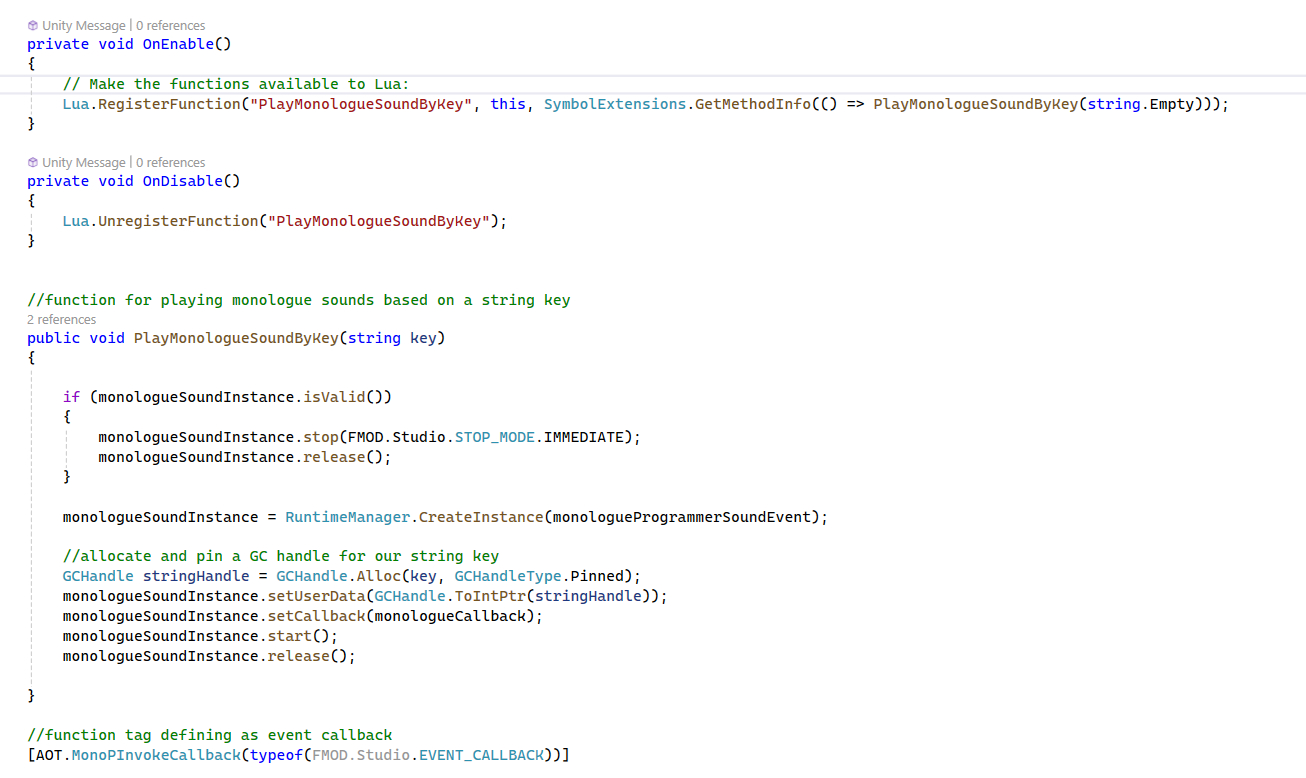Click the OnEnable method name
The height and width of the screenshot is (778, 1306).
click(x=177, y=44)
